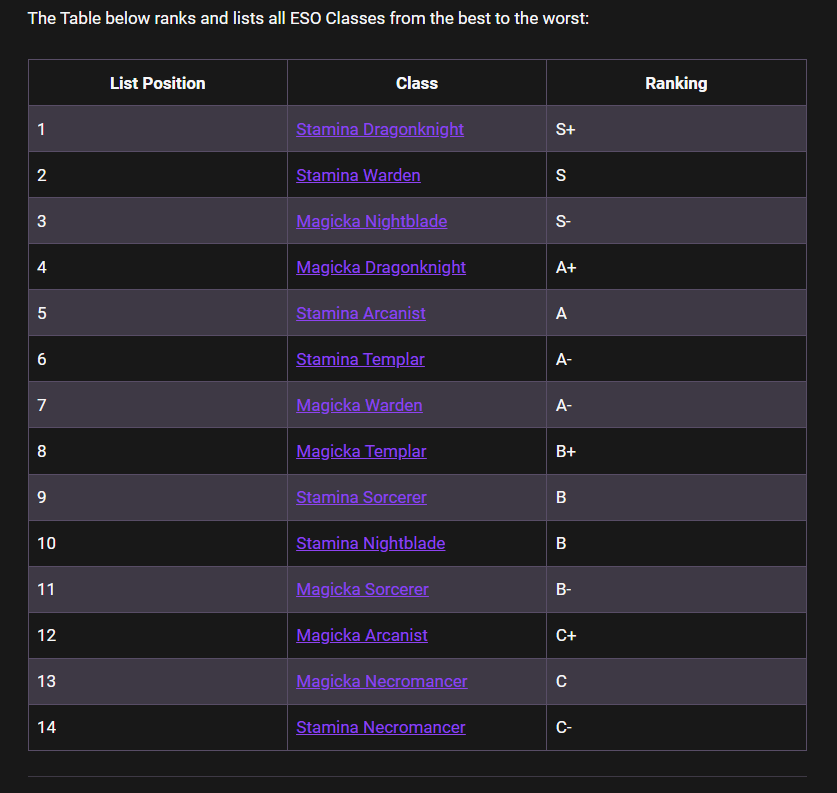837x793 pixels.
Task: Open the Magicka Necromancer link
Action: click(382, 681)
